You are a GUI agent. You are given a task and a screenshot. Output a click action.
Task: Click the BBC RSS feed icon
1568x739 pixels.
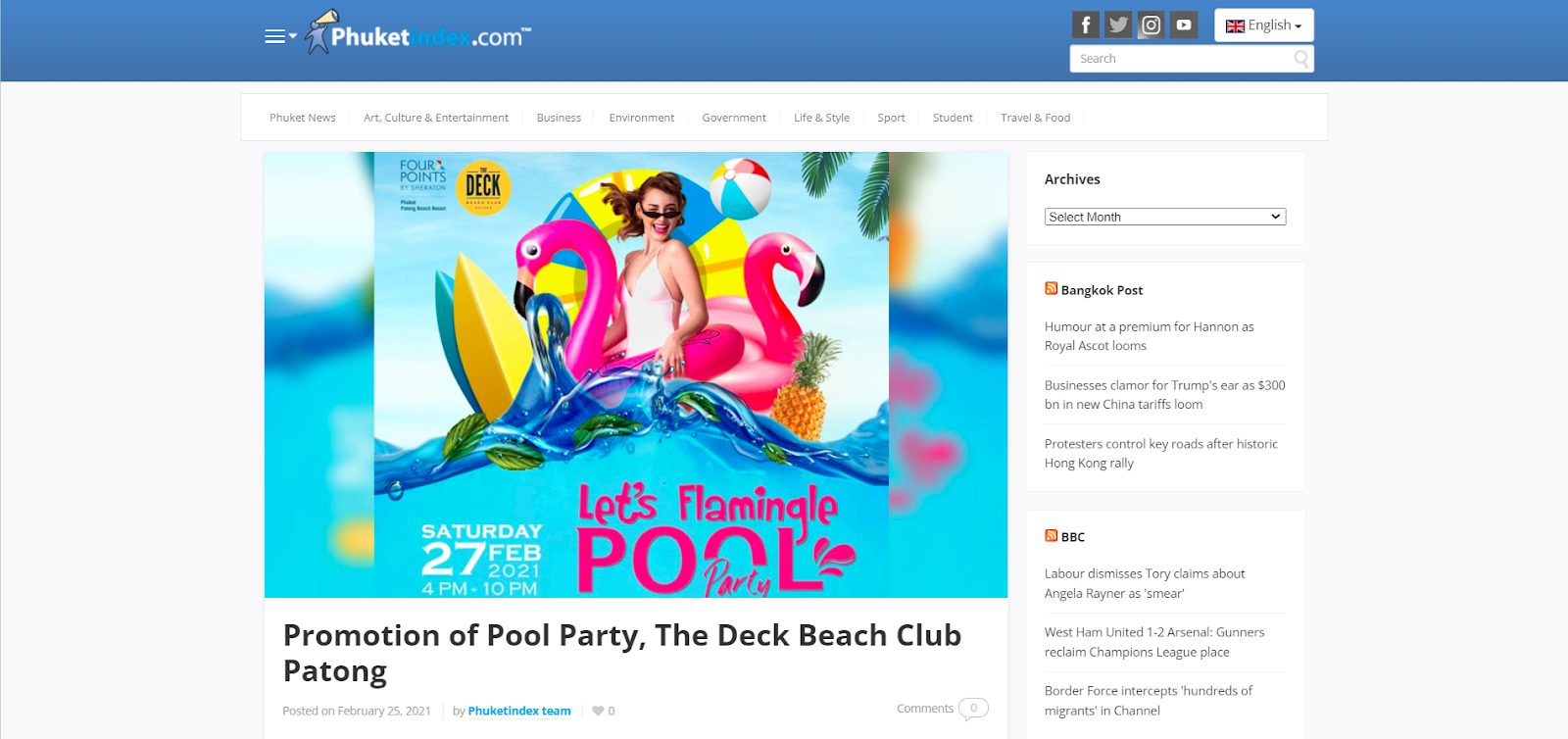tap(1051, 535)
